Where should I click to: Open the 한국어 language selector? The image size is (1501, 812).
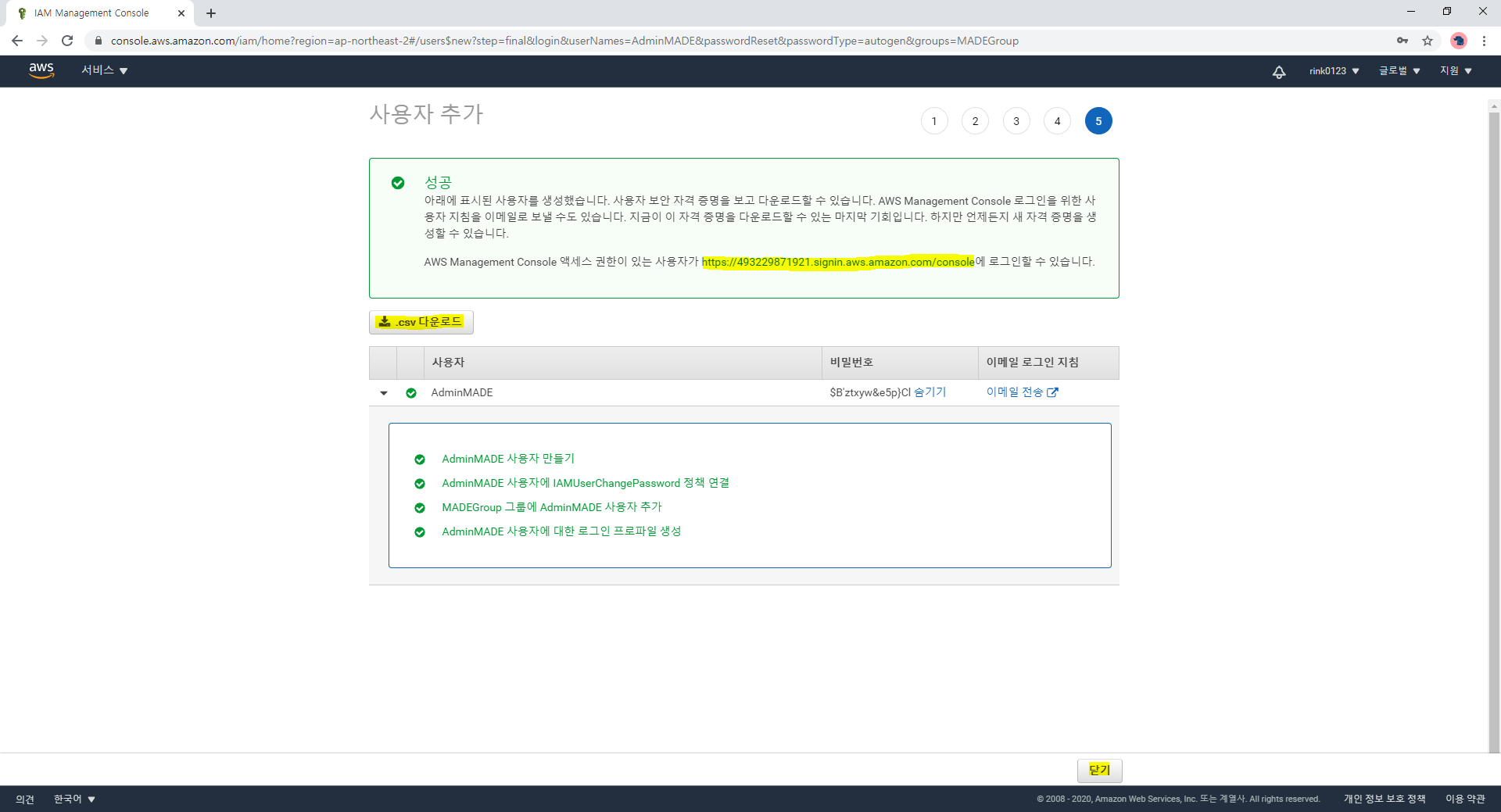pos(74,799)
